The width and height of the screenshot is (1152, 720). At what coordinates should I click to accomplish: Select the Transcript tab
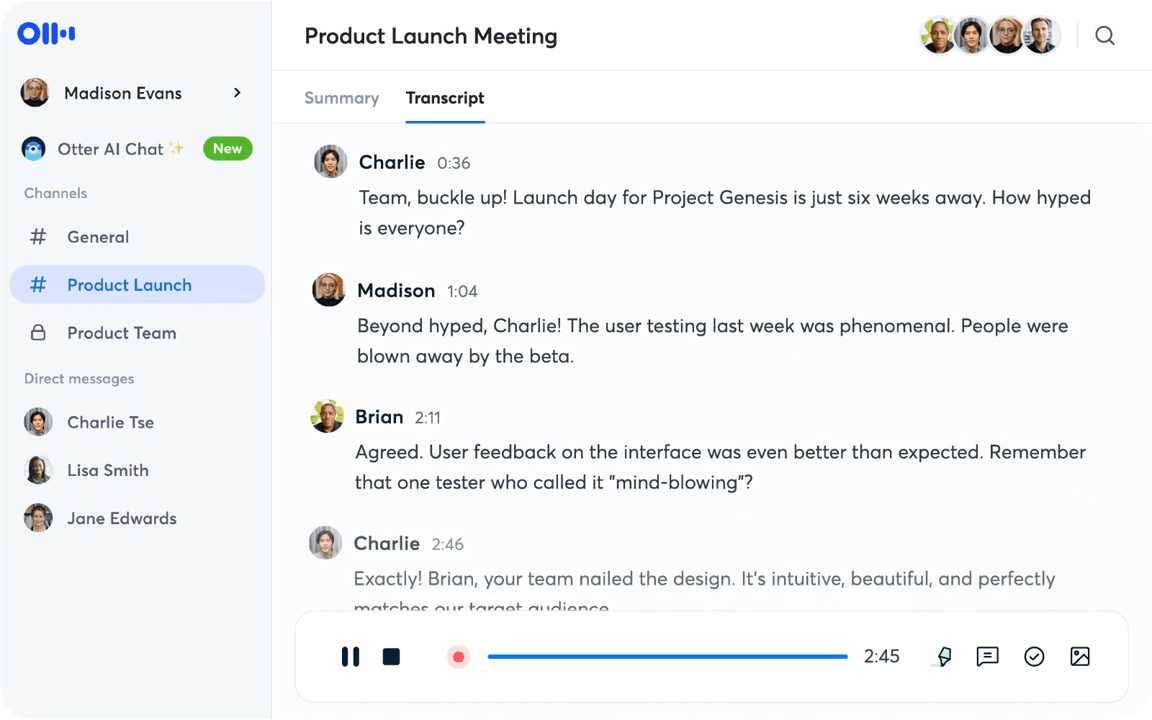pos(445,98)
